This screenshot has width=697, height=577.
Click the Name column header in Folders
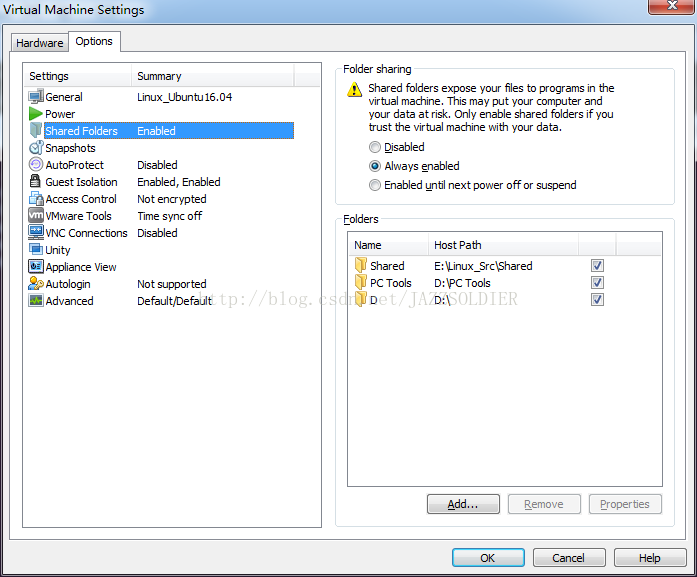point(388,245)
